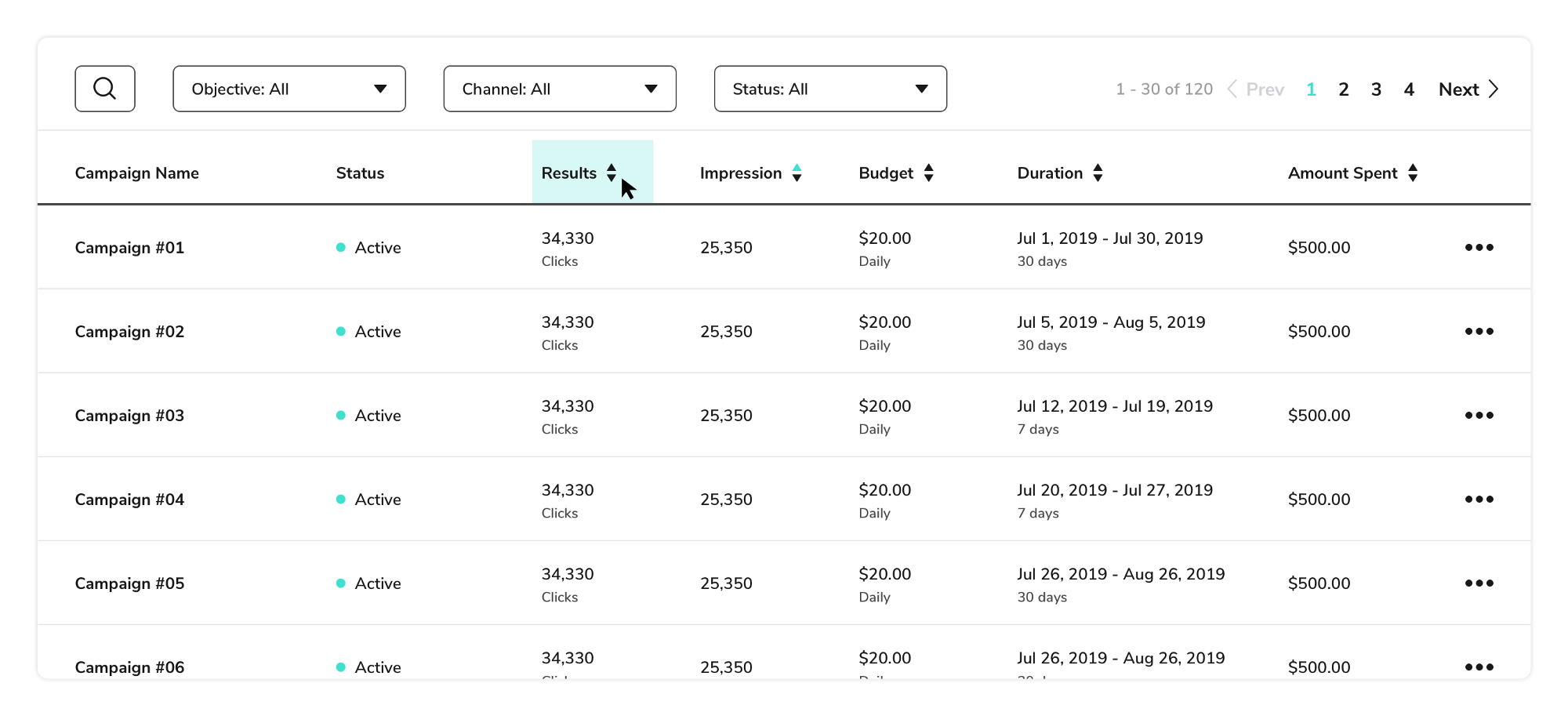Screen dimensions: 1568x716
Task: Sort by the Results column arrows
Action: pyautogui.click(x=612, y=173)
